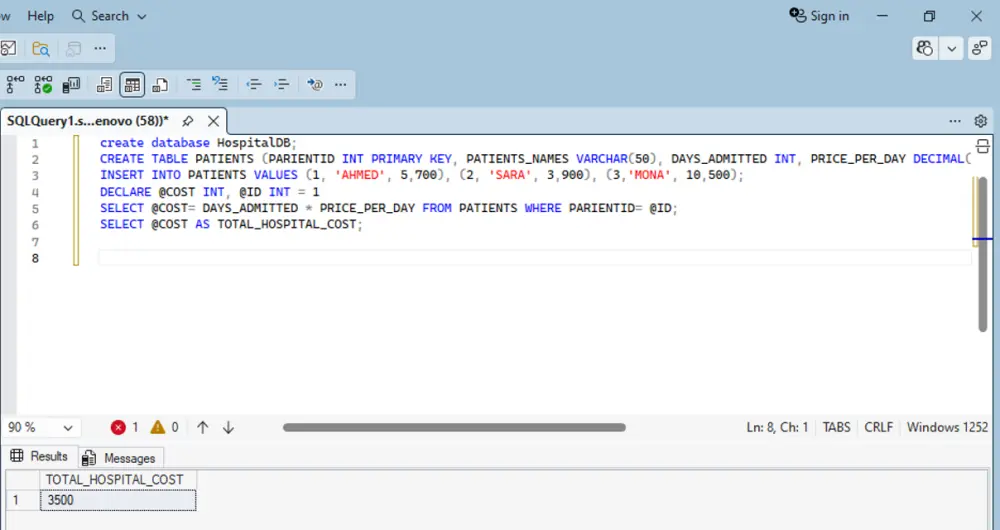Click the DECLARE @COST INT line
The width and height of the screenshot is (1000, 530).
[x=209, y=191]
